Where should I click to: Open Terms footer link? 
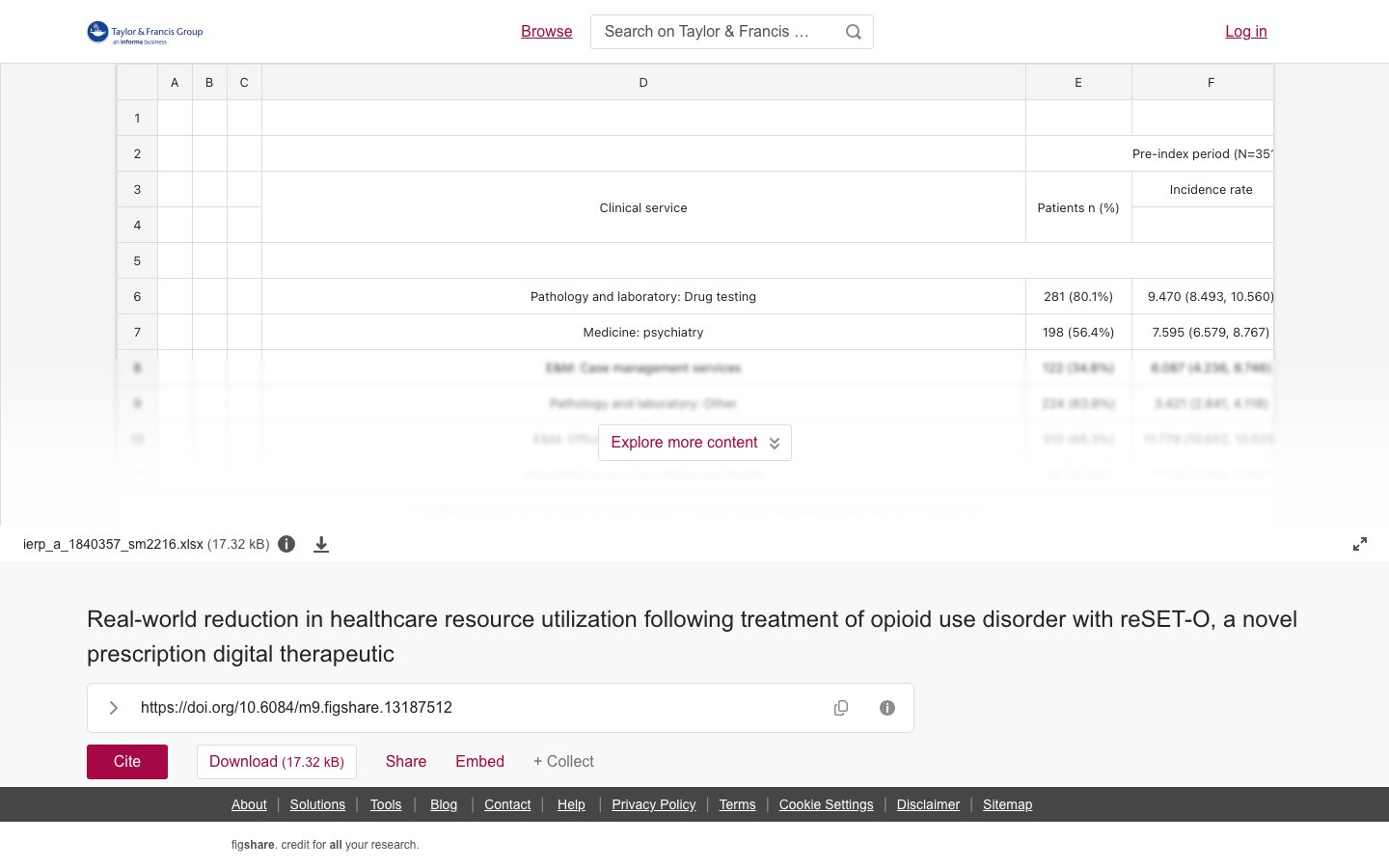[x=737, y=804]
